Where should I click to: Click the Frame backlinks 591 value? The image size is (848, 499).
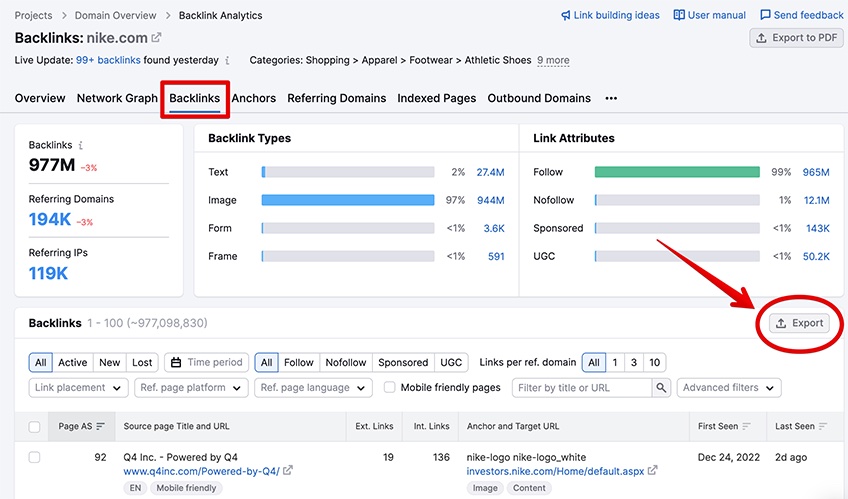point(496,257)
